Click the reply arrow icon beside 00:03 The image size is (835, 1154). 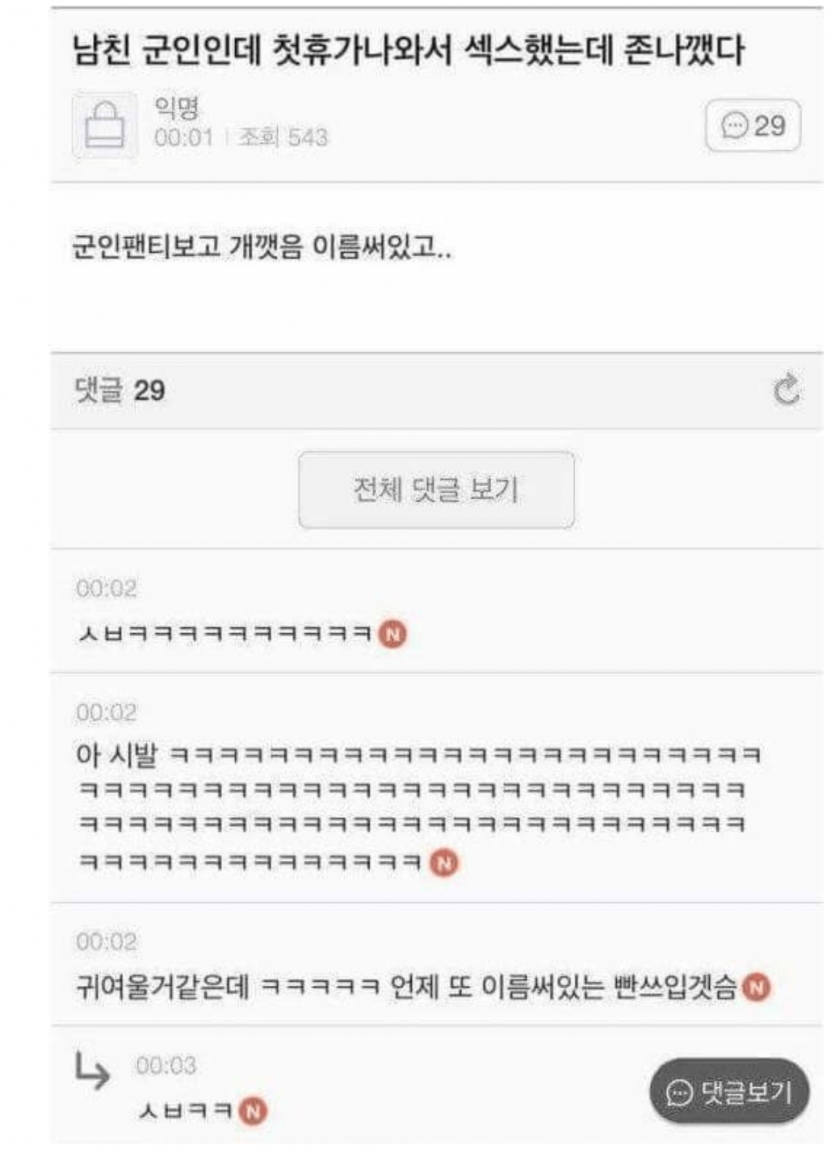coord(93,1071)
